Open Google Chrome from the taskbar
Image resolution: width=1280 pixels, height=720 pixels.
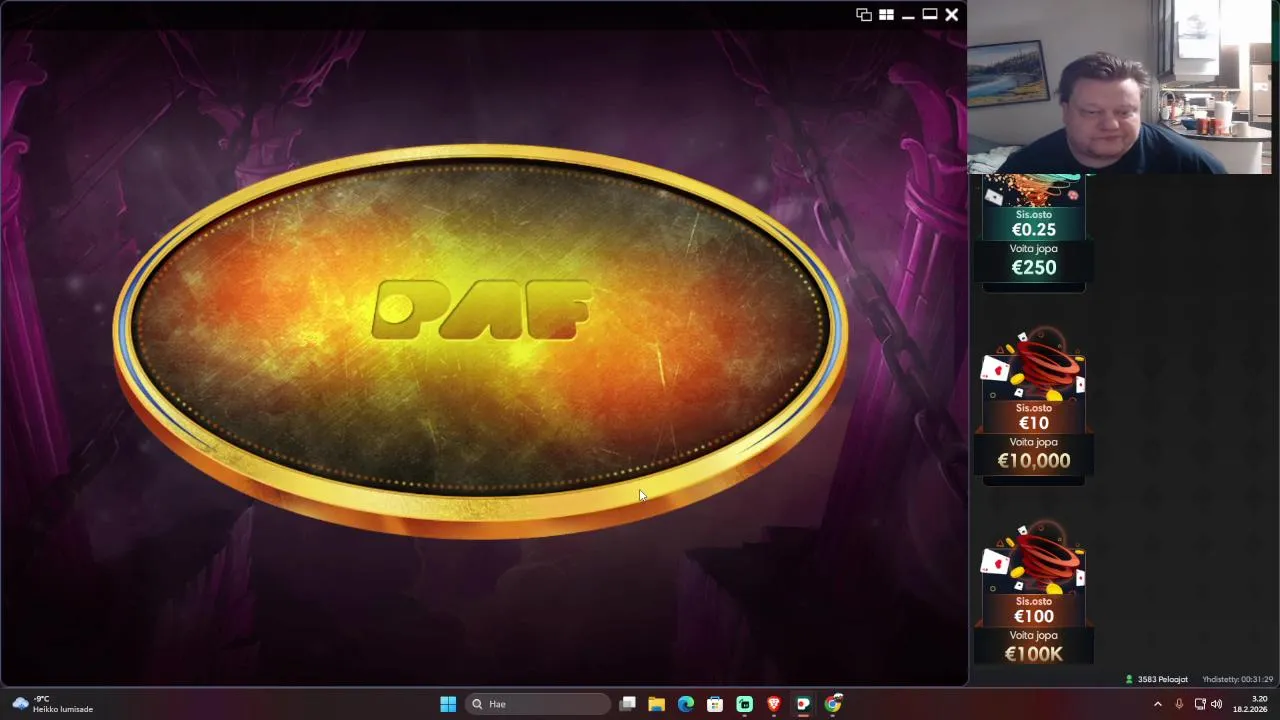pyautogui.click(x=832, y=704)
